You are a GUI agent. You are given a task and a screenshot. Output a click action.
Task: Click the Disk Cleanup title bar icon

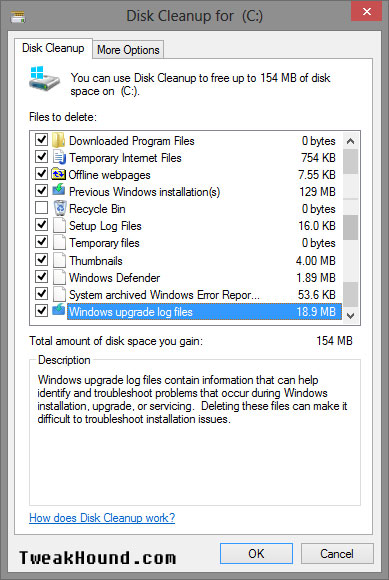18,17
